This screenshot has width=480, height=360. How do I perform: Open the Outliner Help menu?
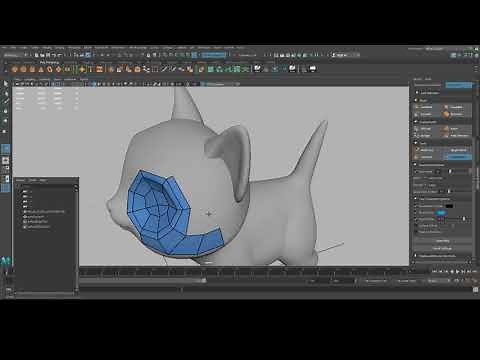point(43,180)
